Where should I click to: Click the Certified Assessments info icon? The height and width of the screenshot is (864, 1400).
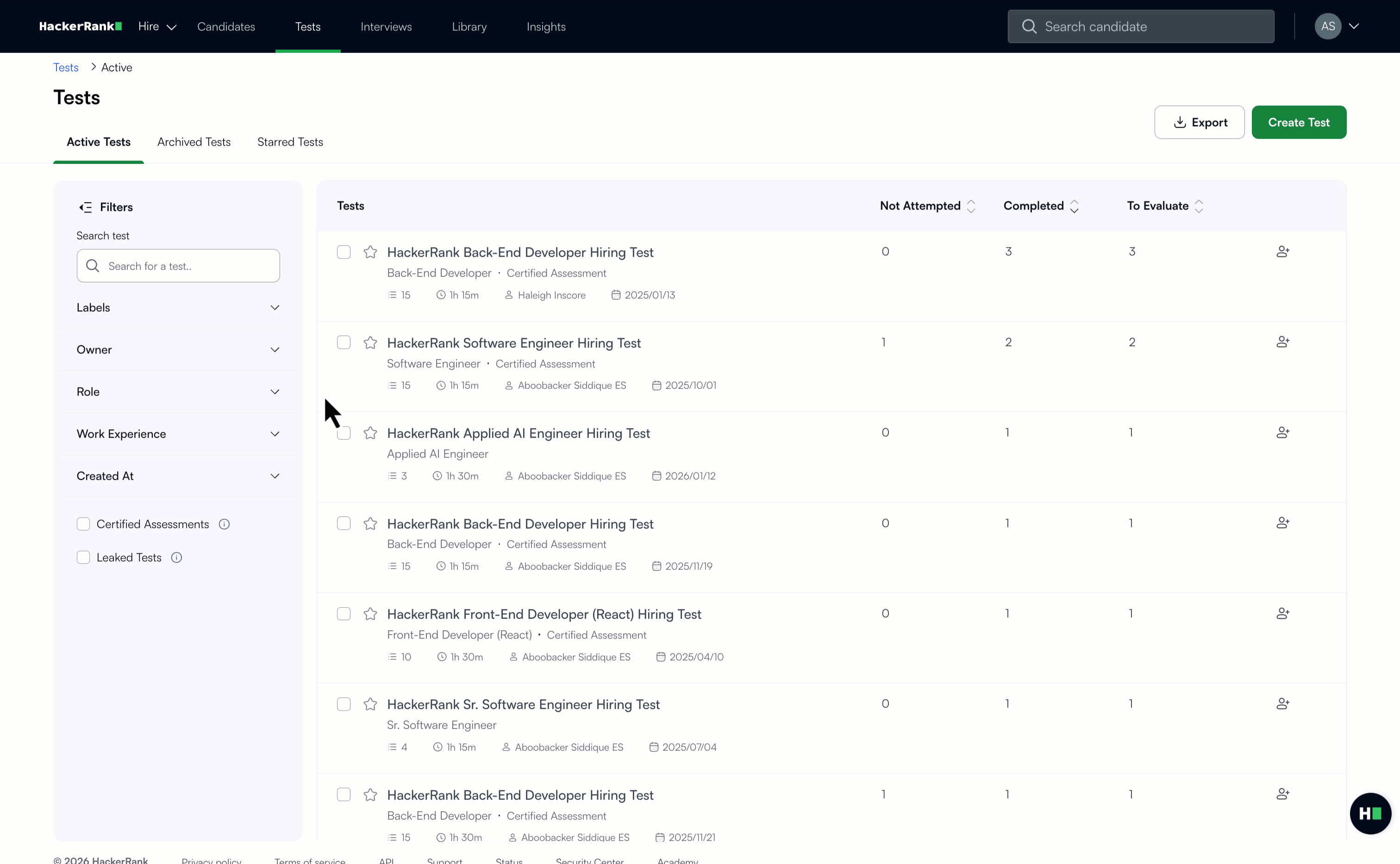[x=224, y=523]
